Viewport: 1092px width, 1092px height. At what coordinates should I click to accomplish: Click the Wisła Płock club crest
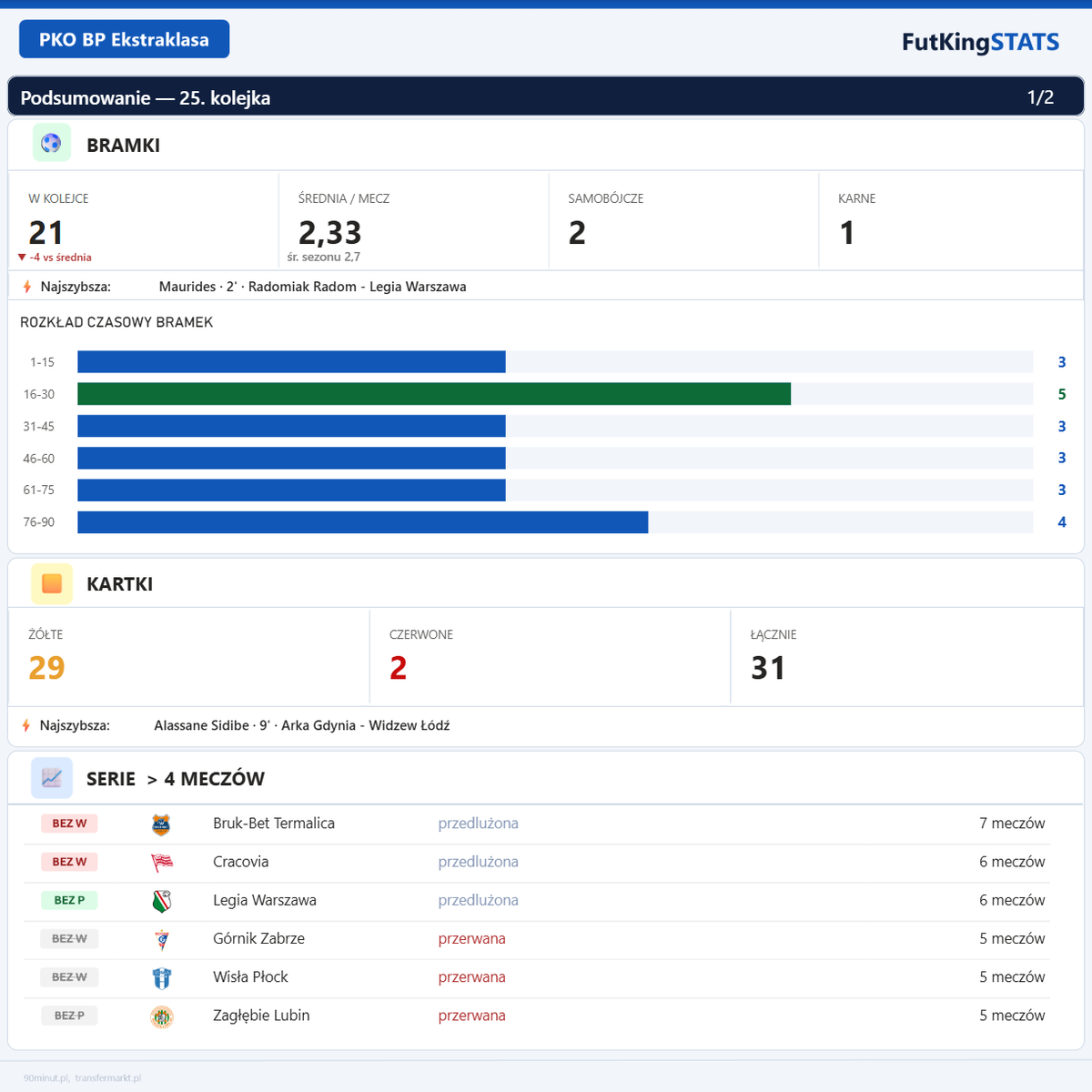(162, 976)
